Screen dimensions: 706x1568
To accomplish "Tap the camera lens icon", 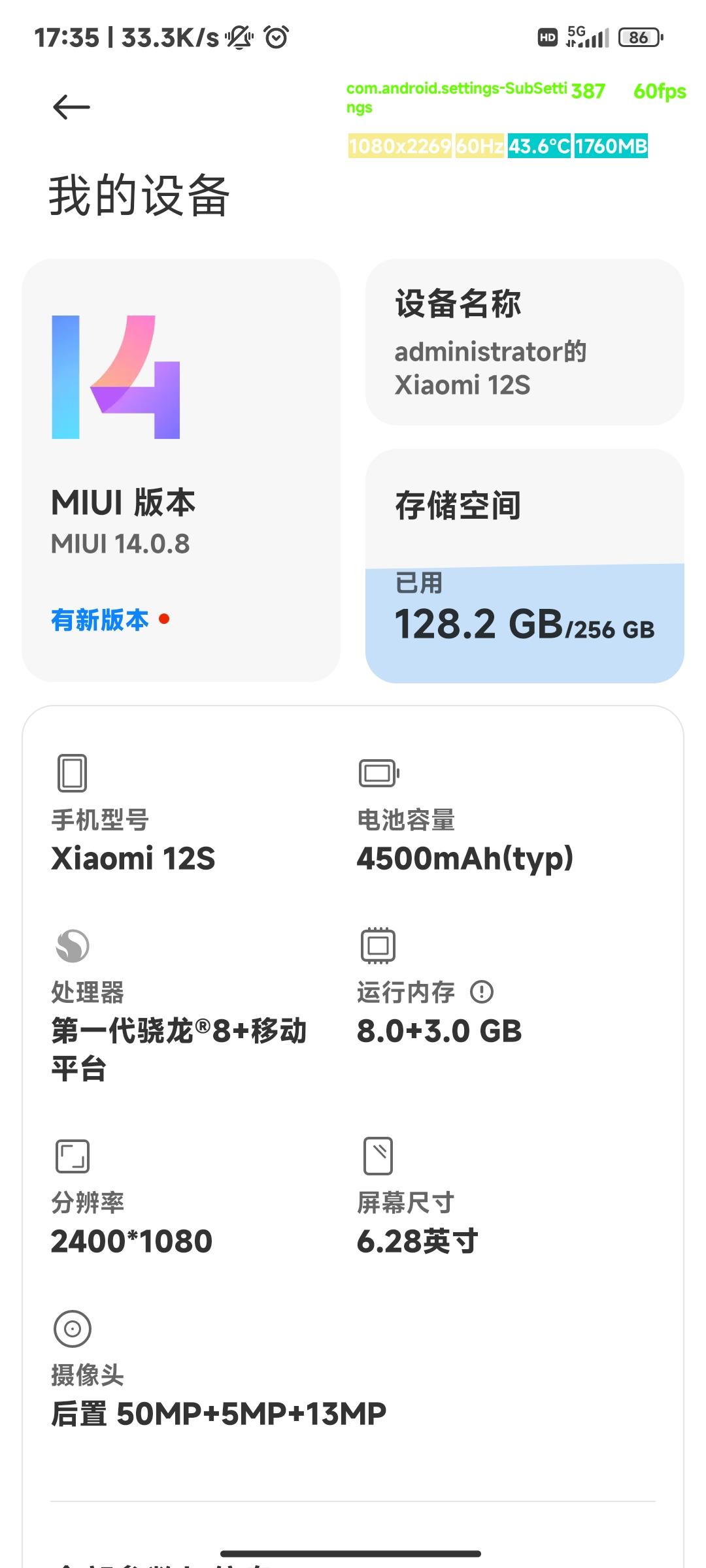I will point(72,1328).
